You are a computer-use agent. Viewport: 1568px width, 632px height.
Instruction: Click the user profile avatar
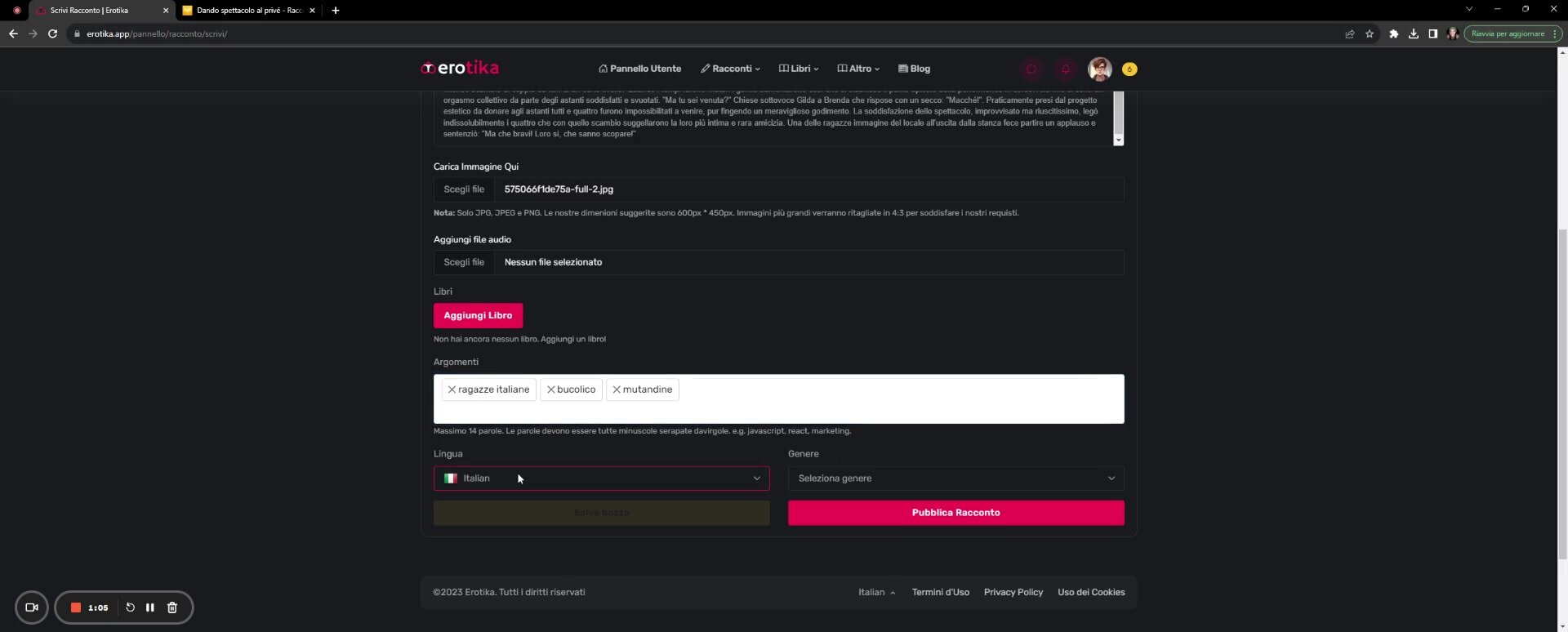coord(1099,69)
